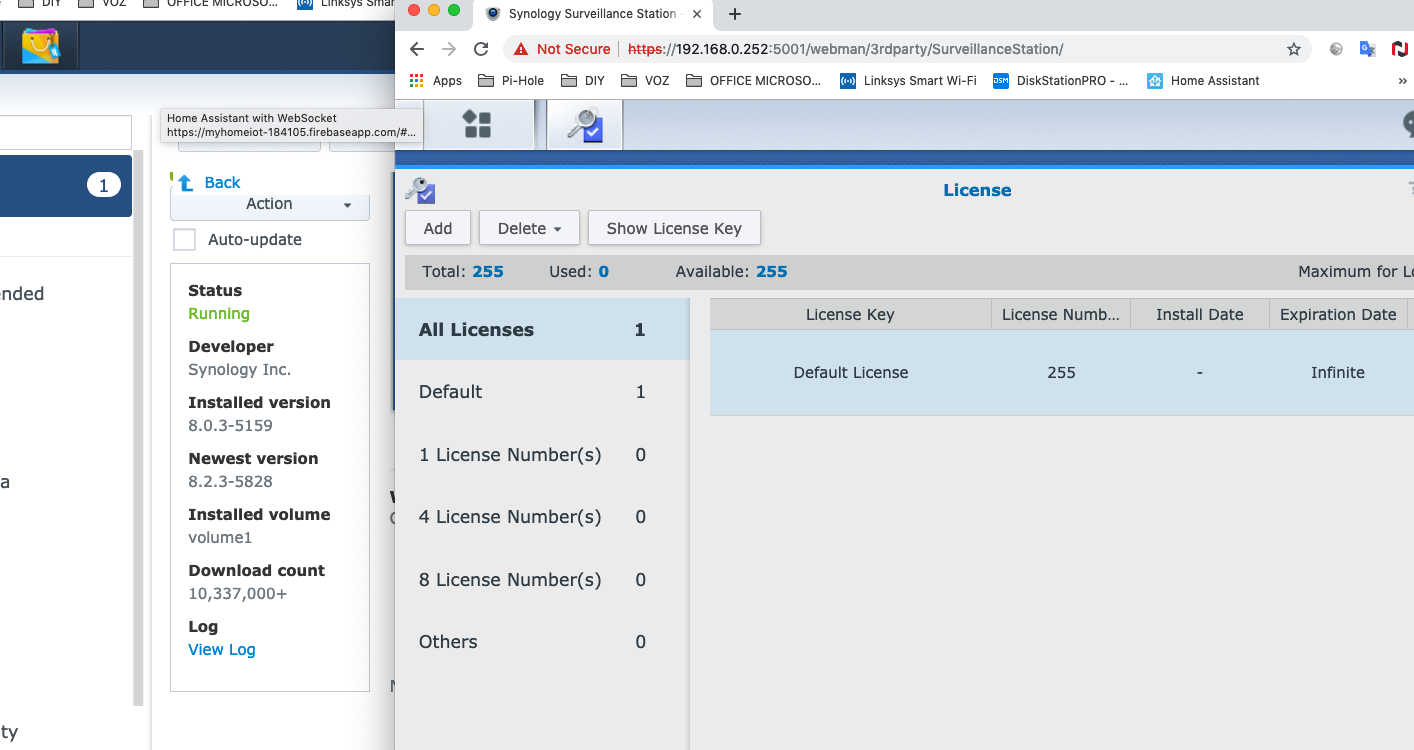Open Surveillance Station main menu grid icon
Image resolution: width=1414 pixels, height=750 pixels.
[477, 125]
